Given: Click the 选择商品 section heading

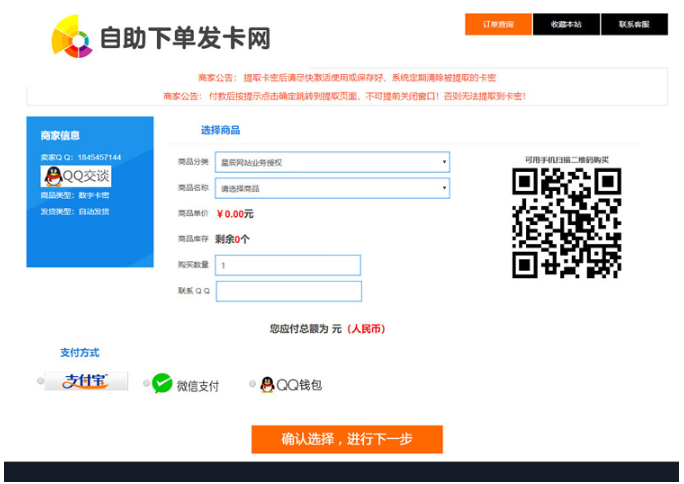Looking at the screenshot, I should pos(220,130).
